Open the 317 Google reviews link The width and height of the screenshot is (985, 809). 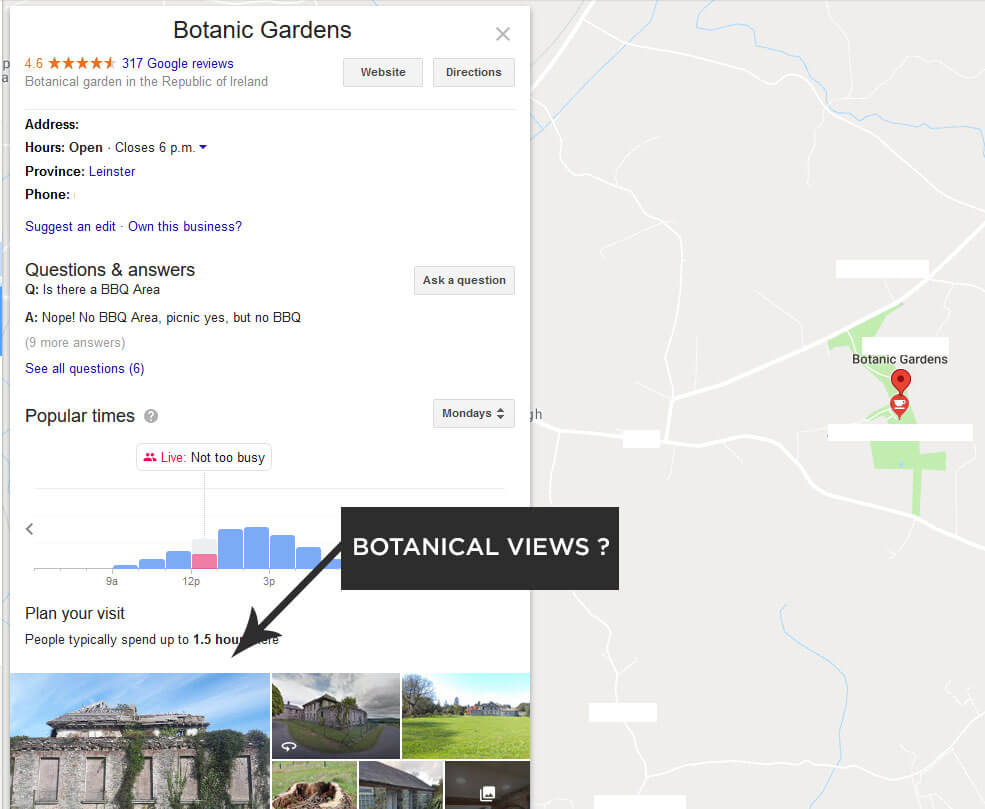tap(178, 63)
